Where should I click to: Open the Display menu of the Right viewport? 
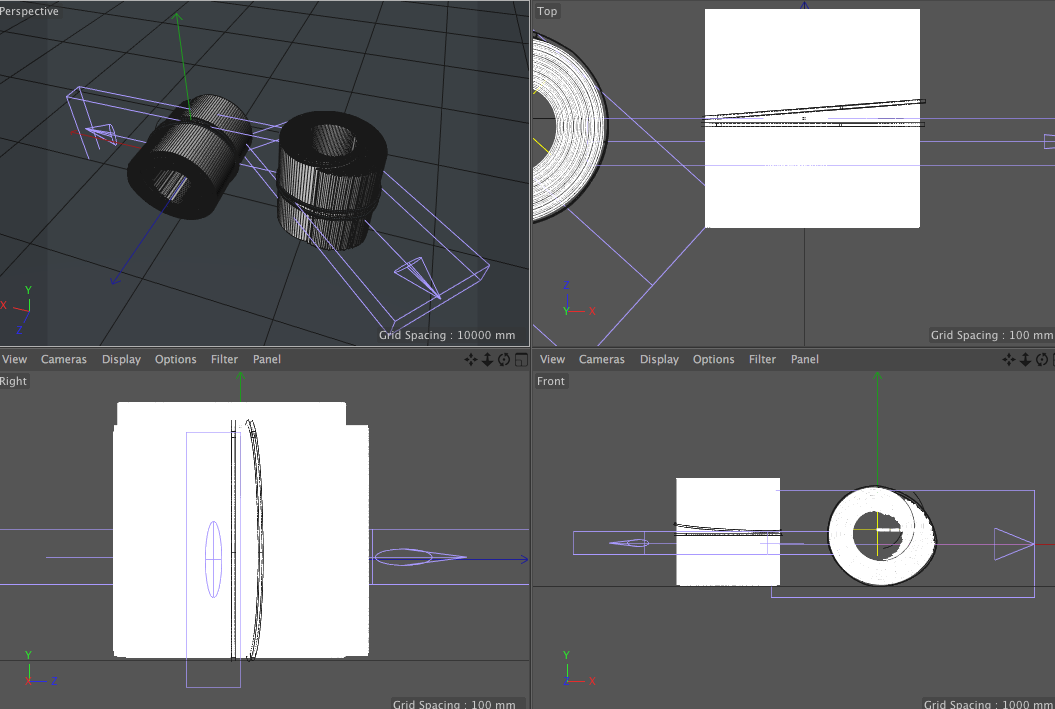click(x=121, y=360)
